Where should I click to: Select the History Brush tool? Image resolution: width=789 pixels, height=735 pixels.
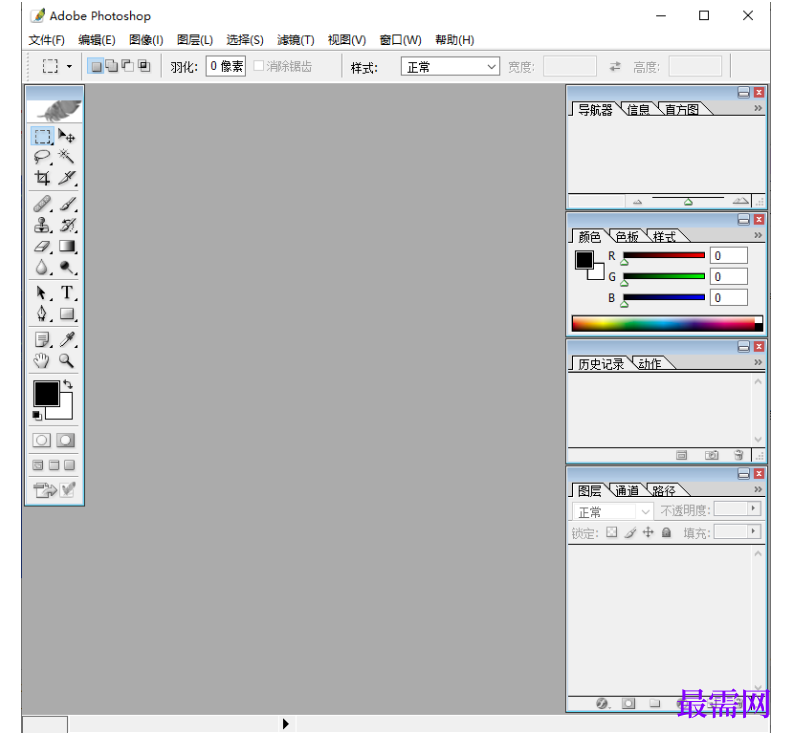pos(66,225)
